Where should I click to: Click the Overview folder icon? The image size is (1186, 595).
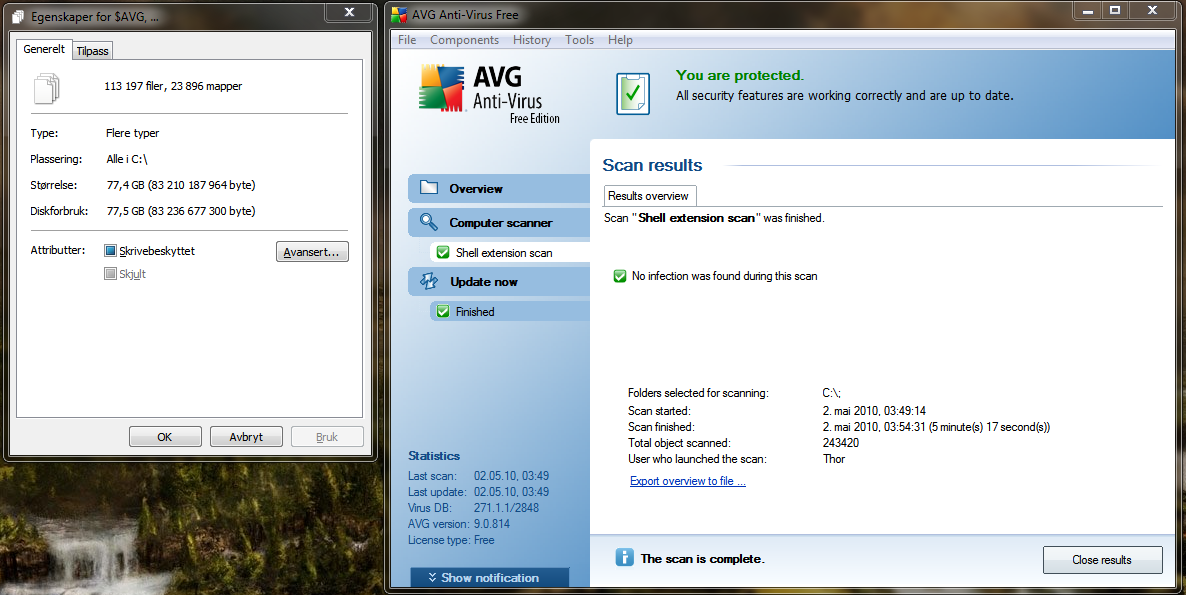click(x=429, y=187)
